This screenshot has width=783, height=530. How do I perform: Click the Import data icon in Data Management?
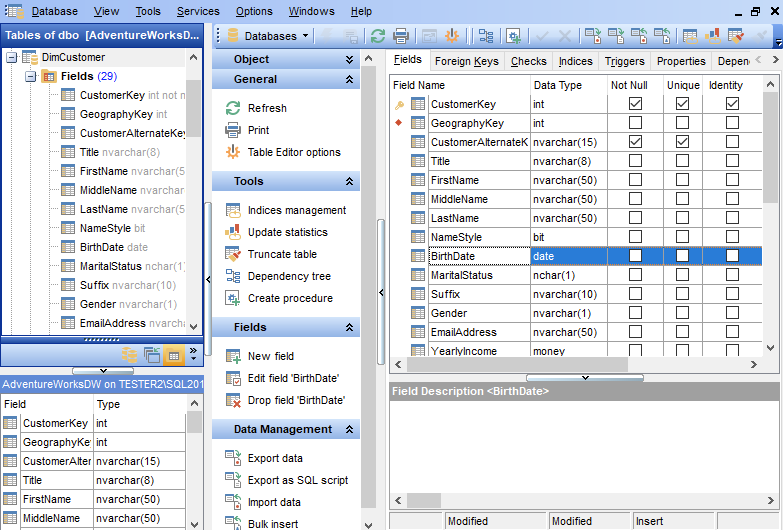click(233, 502)
